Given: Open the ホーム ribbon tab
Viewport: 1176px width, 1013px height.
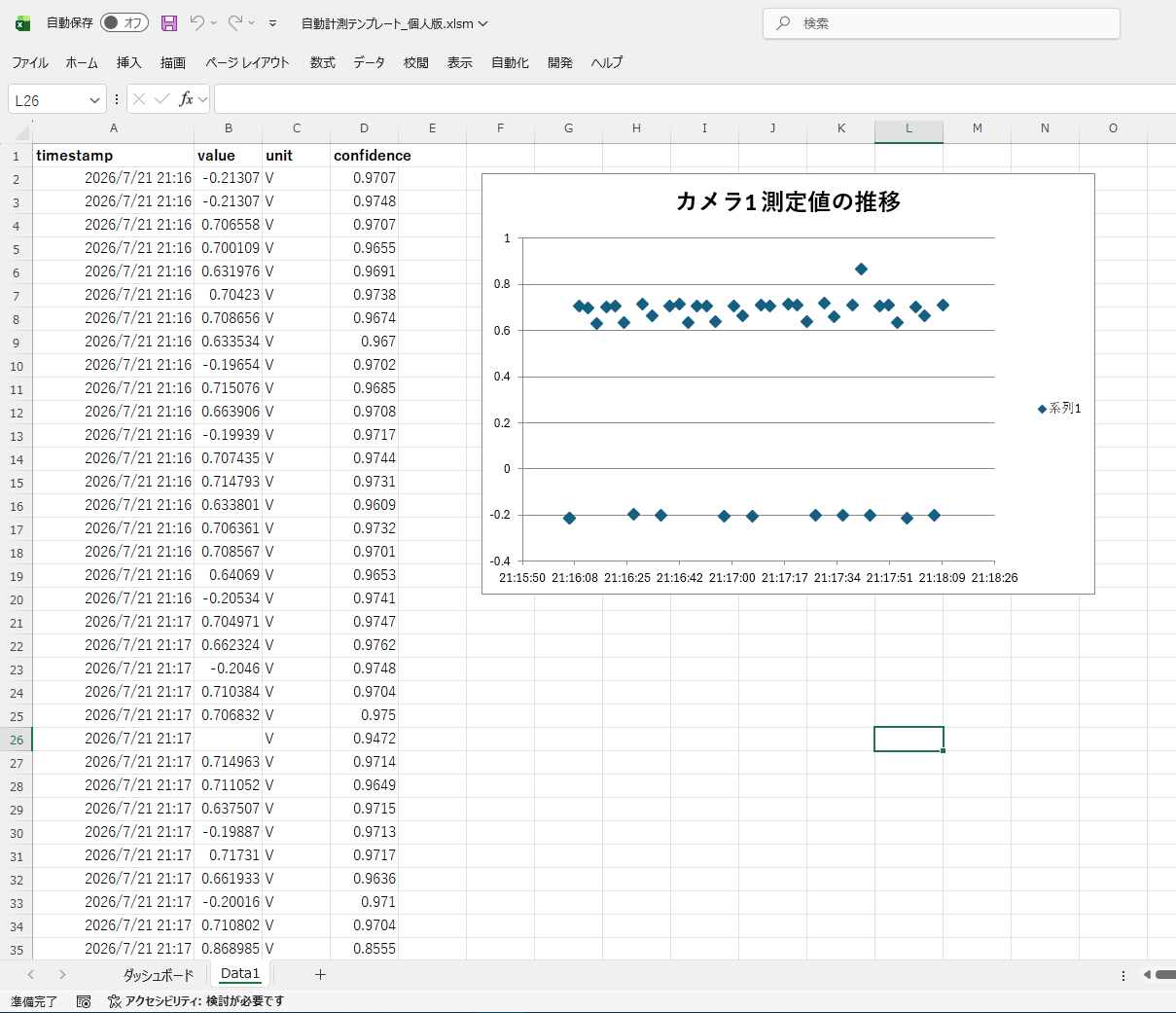Looking at the screenshot, I should click(82, 62).
